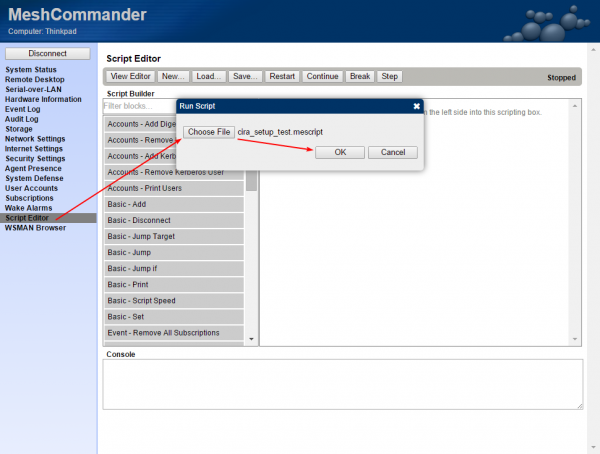Go to System Status page
The width and height of the screenshot is (600, 454).
click(33, 70)
